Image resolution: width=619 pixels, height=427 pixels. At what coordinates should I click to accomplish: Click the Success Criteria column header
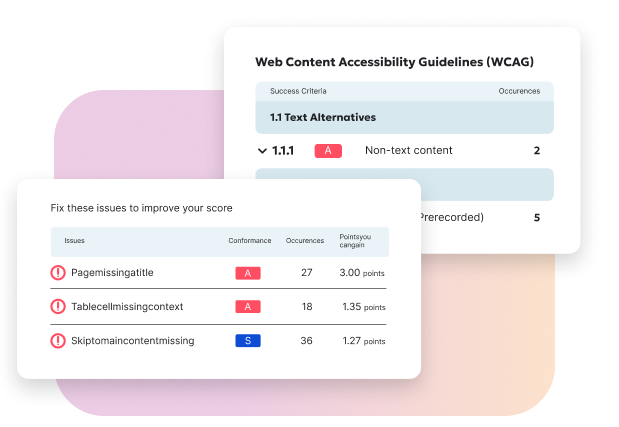click(298, 91)
